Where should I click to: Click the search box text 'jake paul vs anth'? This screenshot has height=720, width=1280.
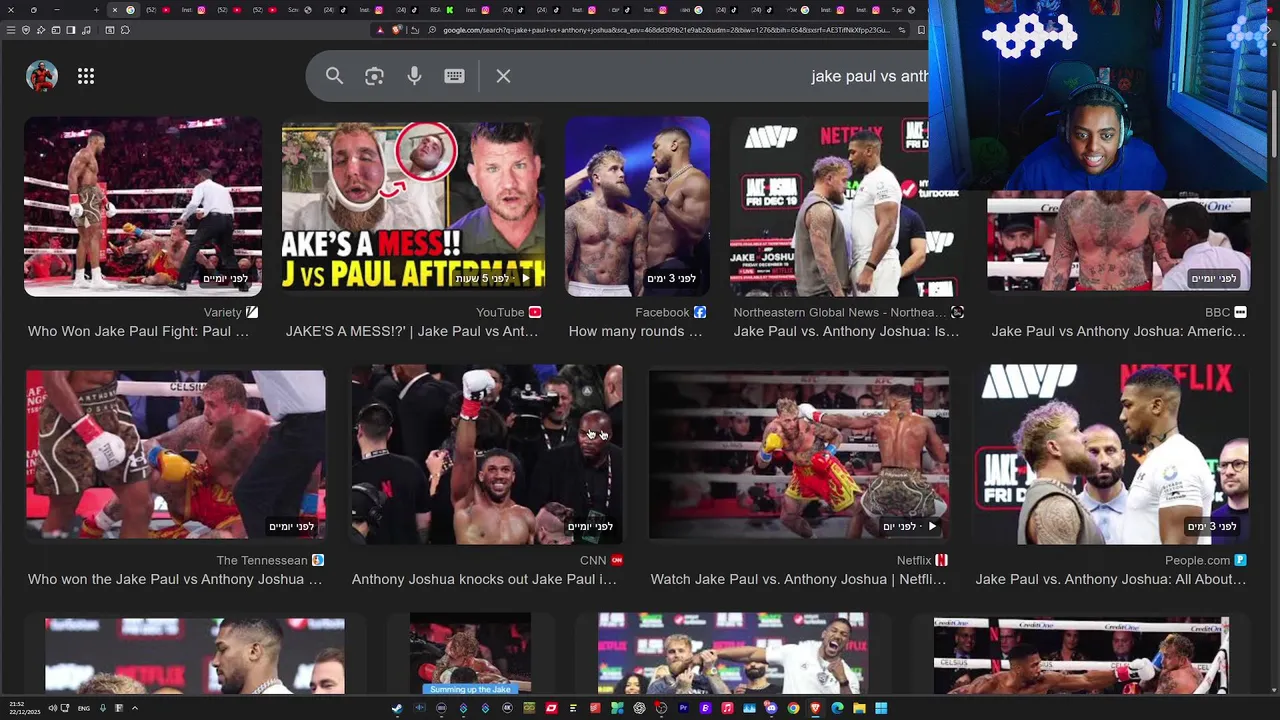[x=869, y=76]
